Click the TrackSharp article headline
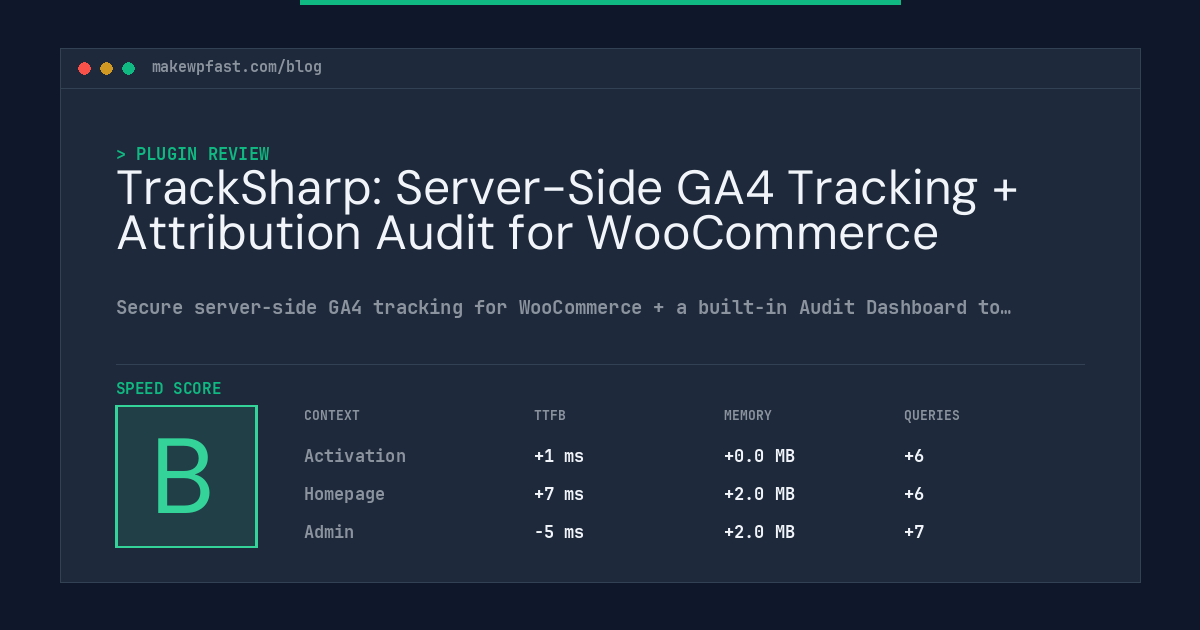This screenshot has width=1200, height=630. click(x=566, y=210)
